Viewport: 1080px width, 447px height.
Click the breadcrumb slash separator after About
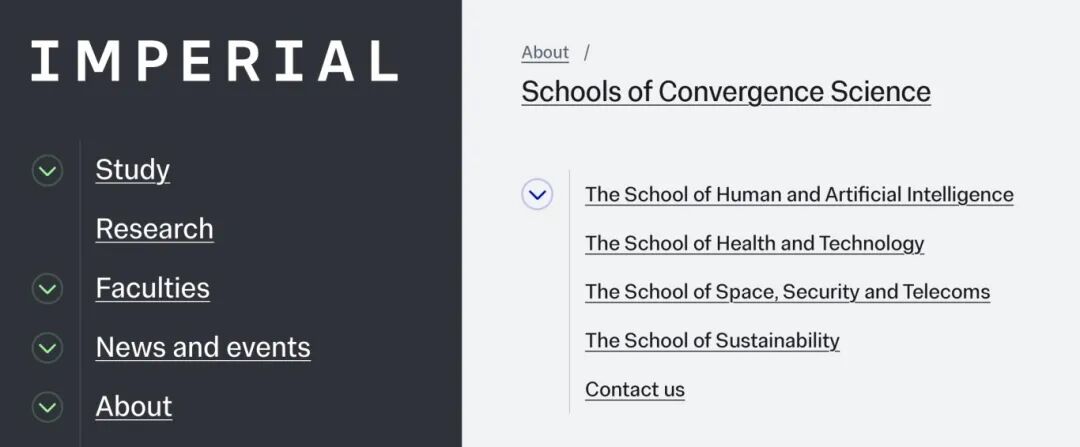tap(587, 52)
